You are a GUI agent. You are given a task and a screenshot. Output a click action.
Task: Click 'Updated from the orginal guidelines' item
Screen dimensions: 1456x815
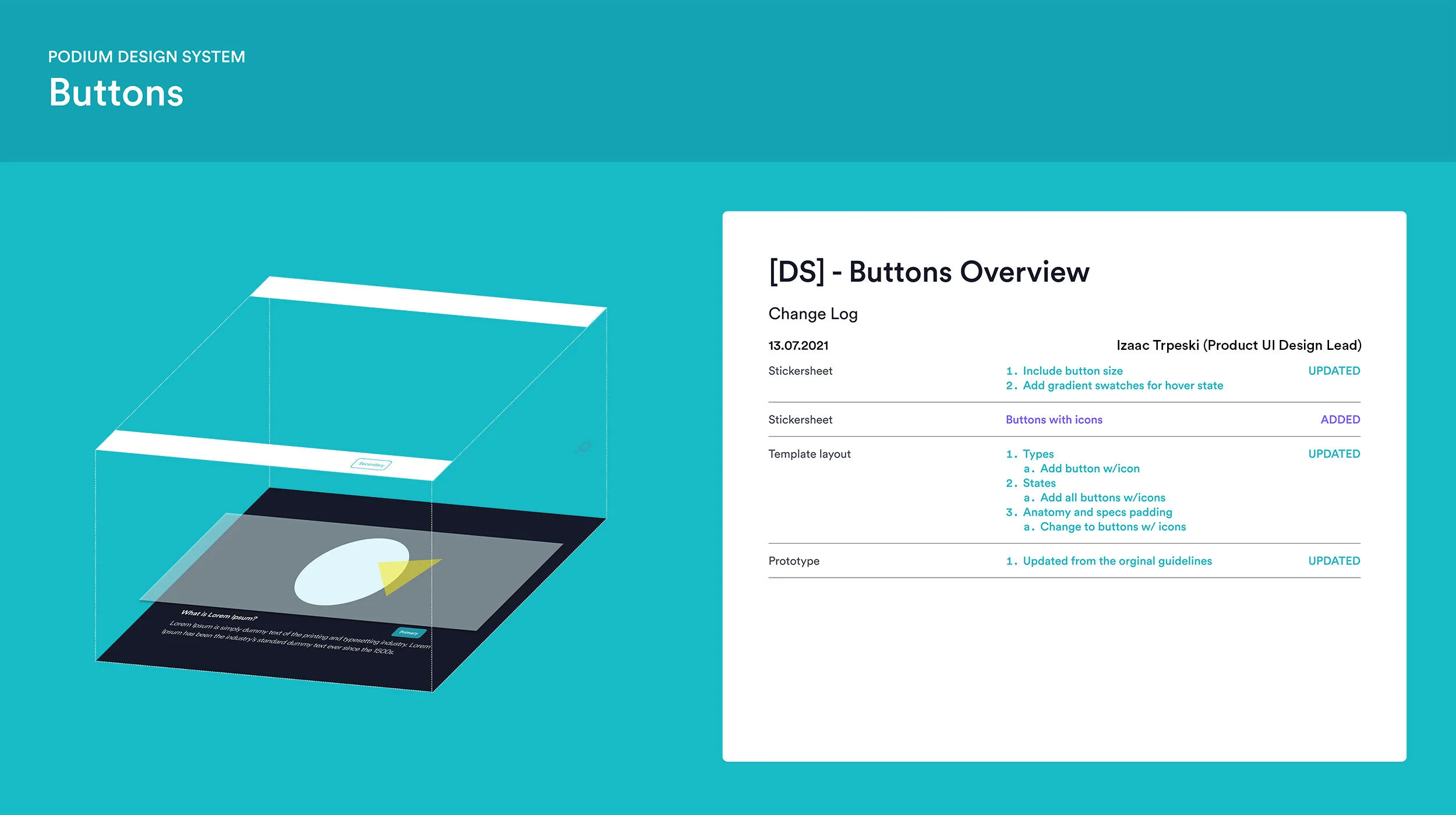pos(1117,561)
